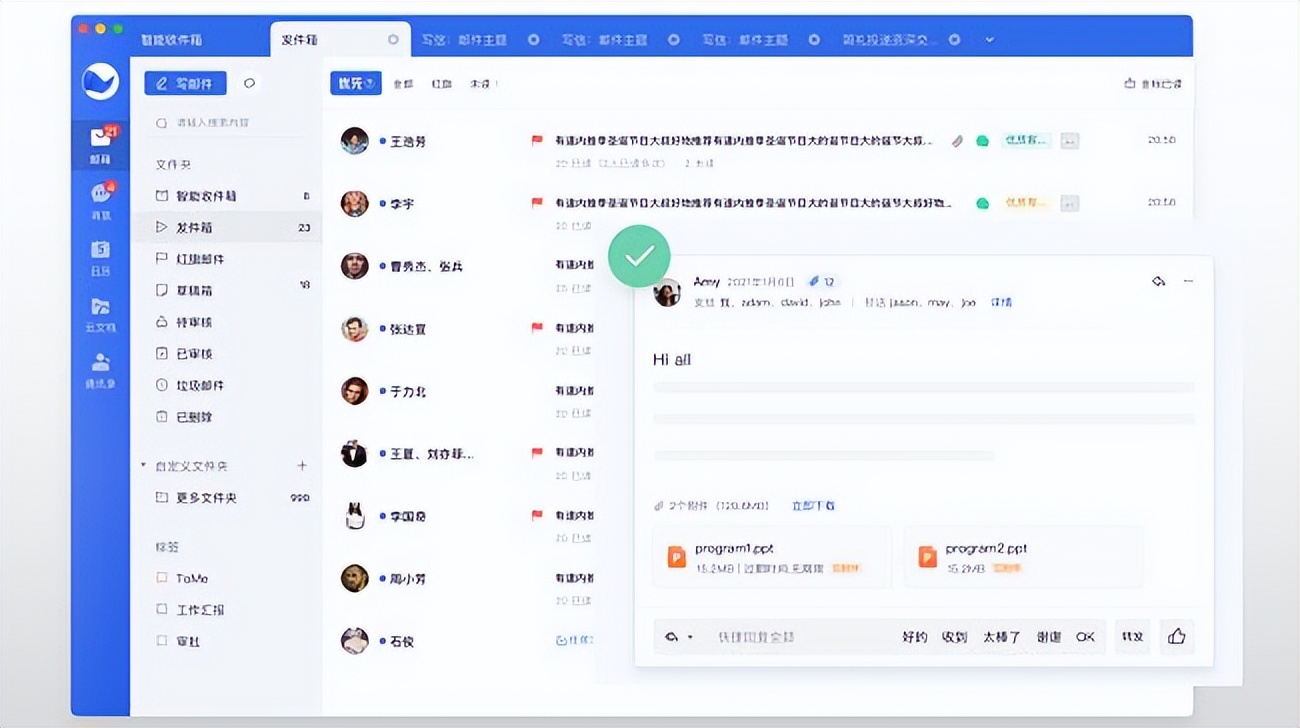Screen dimensions: 1300x728
Task: Toggle the 审批 tag checkbox
Action: (x=160, y=641)
